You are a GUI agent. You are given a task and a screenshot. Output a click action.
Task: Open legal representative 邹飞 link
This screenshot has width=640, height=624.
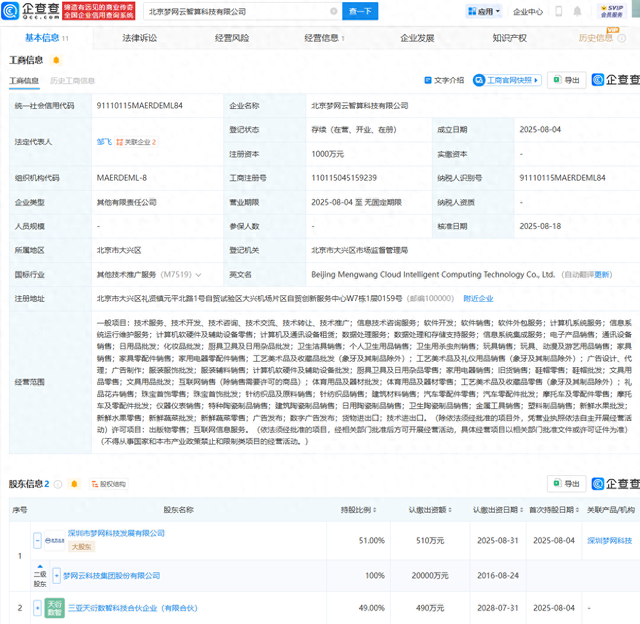coord(104,142)
